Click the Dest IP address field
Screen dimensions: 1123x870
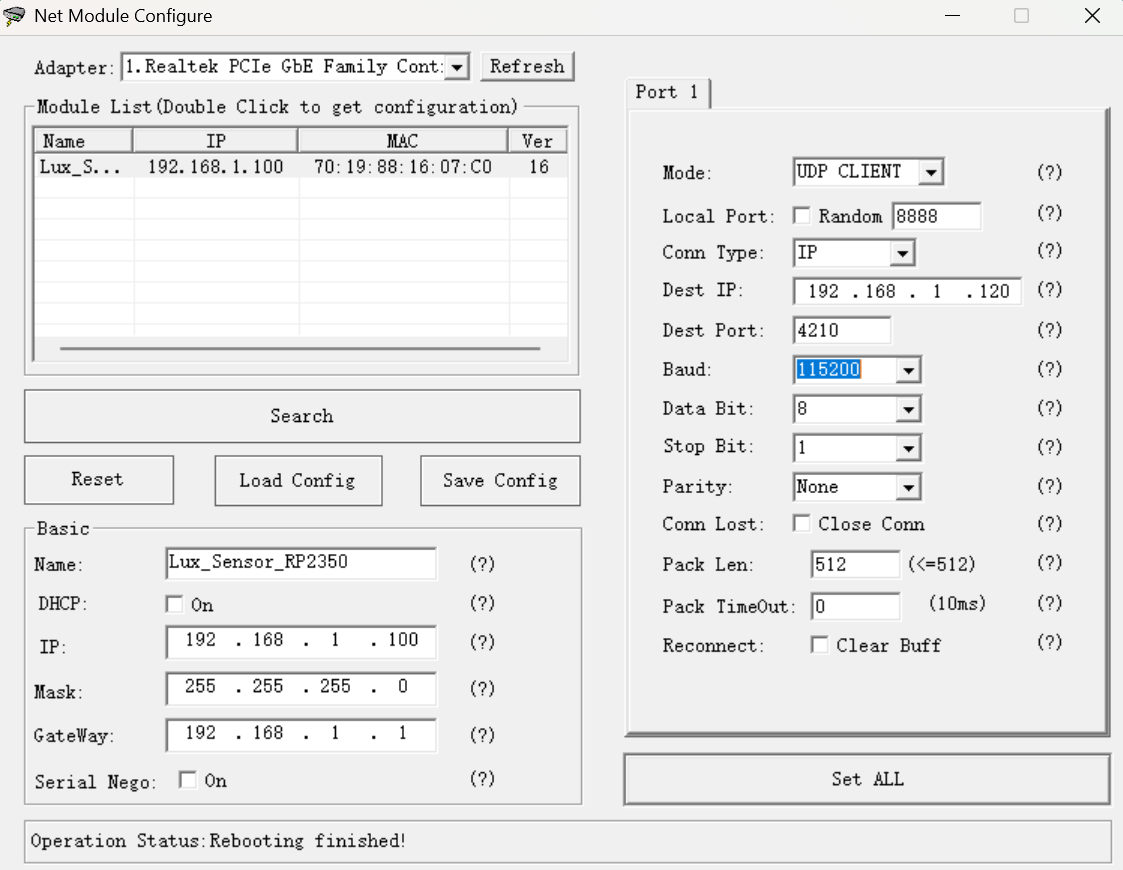click(907, 291)
